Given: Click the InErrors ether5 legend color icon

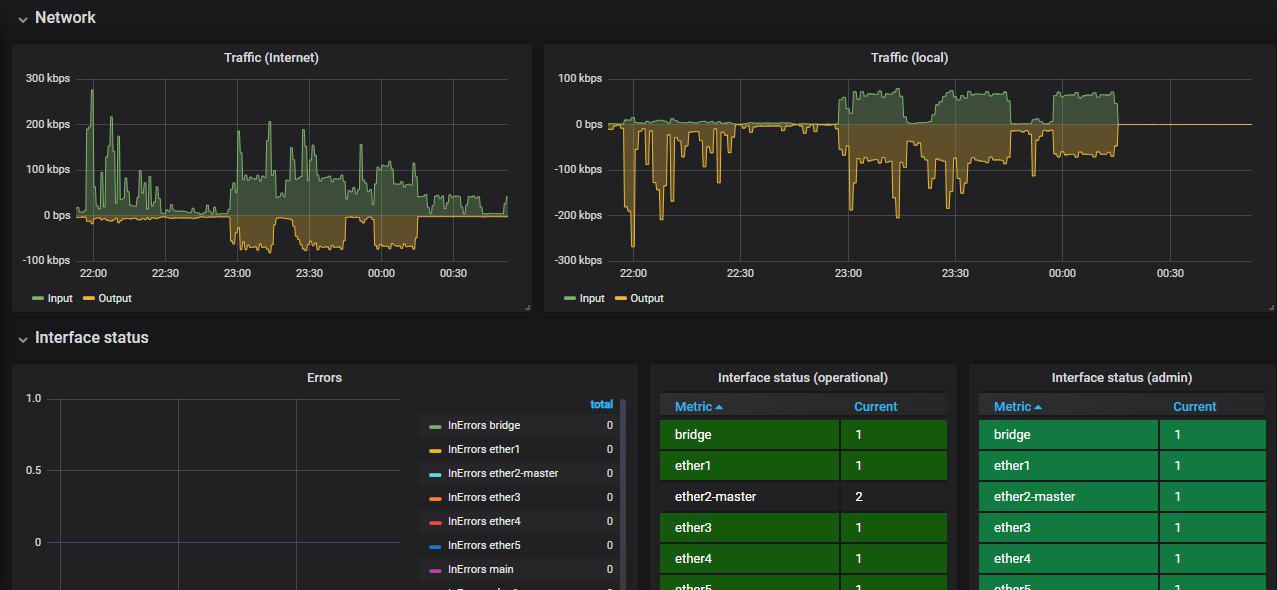Looking at the screenshot, I should point(435,546).
